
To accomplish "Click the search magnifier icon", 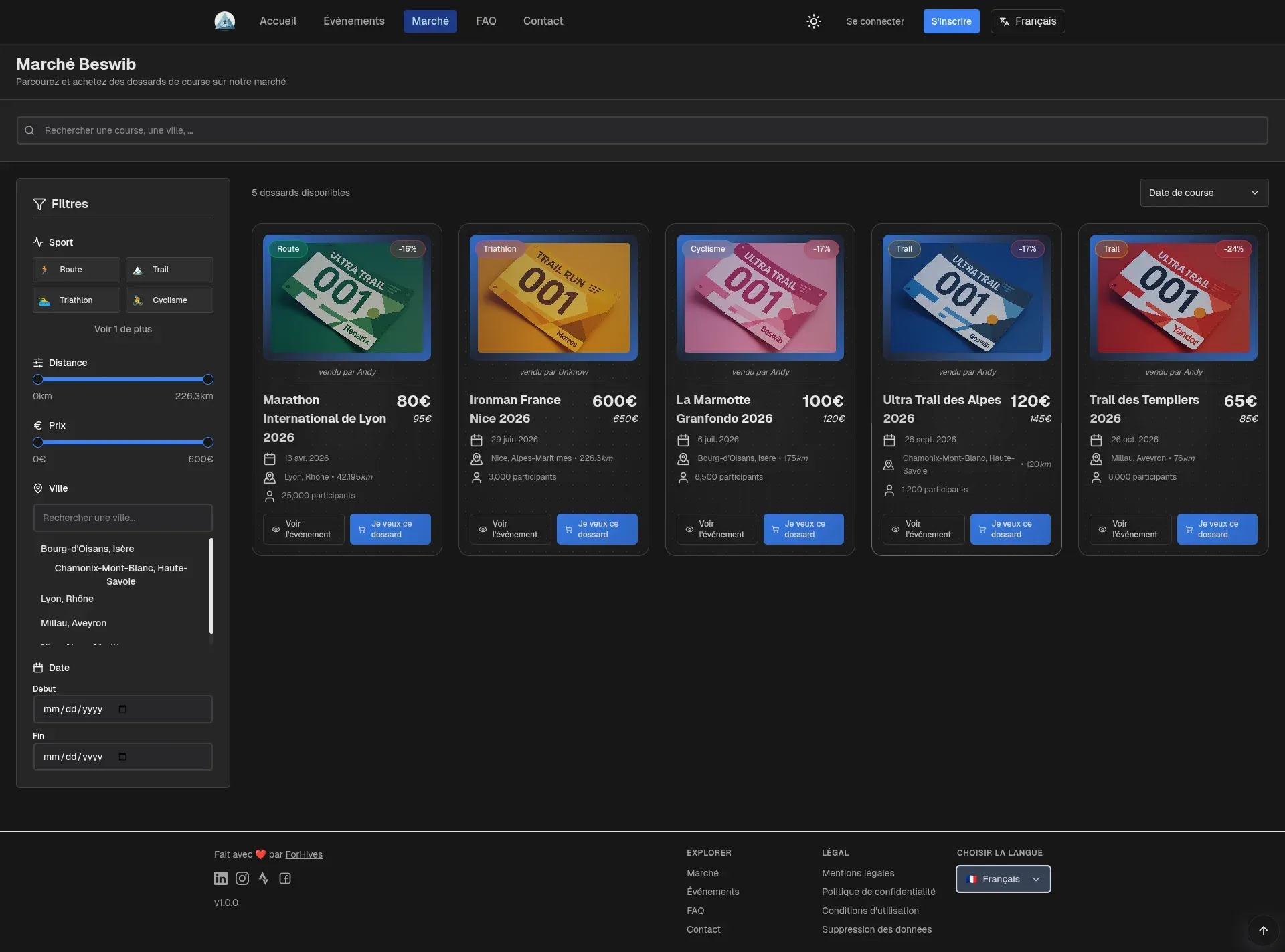I will (x=29, y=130).
